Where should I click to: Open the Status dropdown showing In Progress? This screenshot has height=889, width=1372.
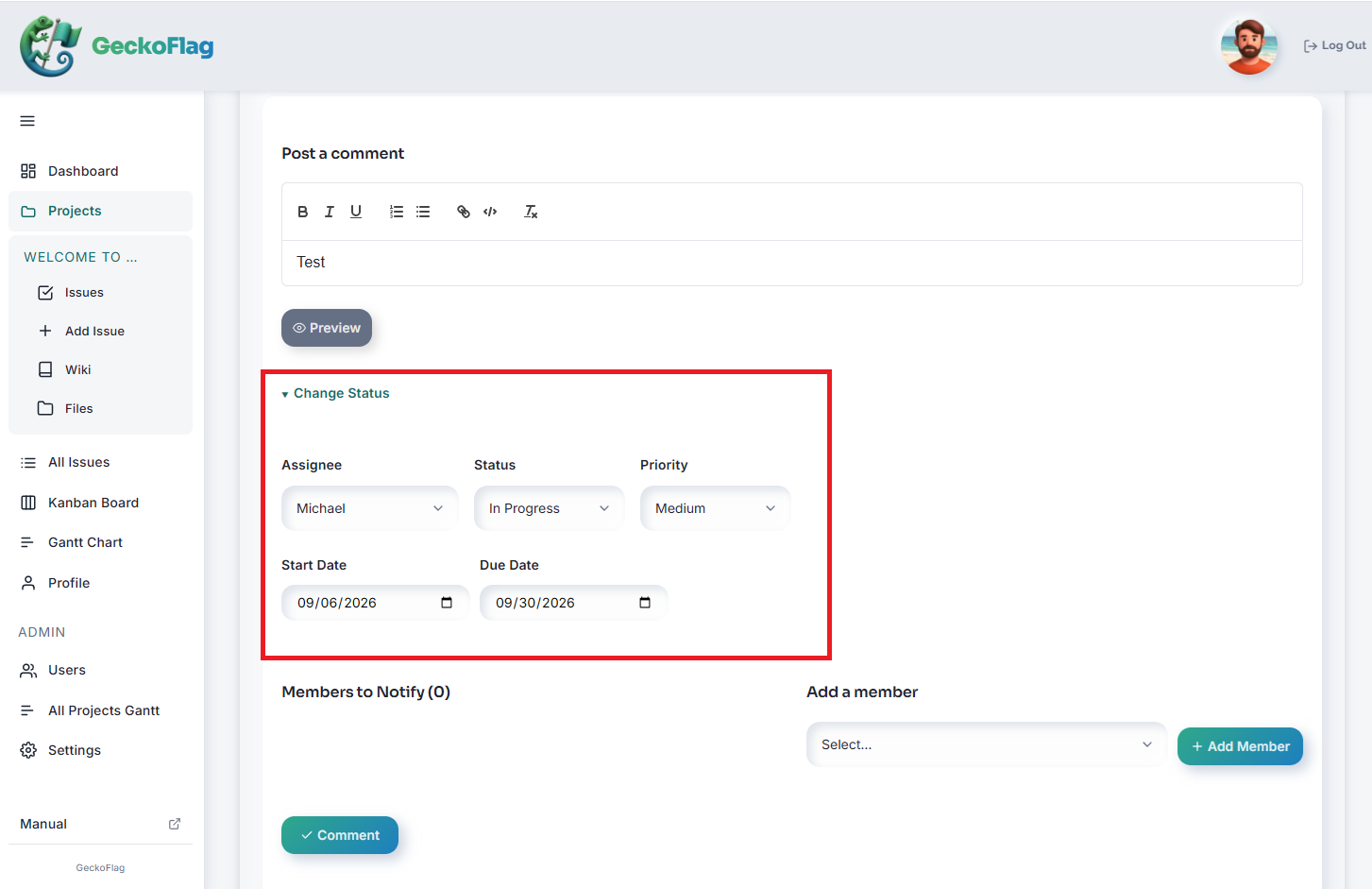[x=550, y=508]
